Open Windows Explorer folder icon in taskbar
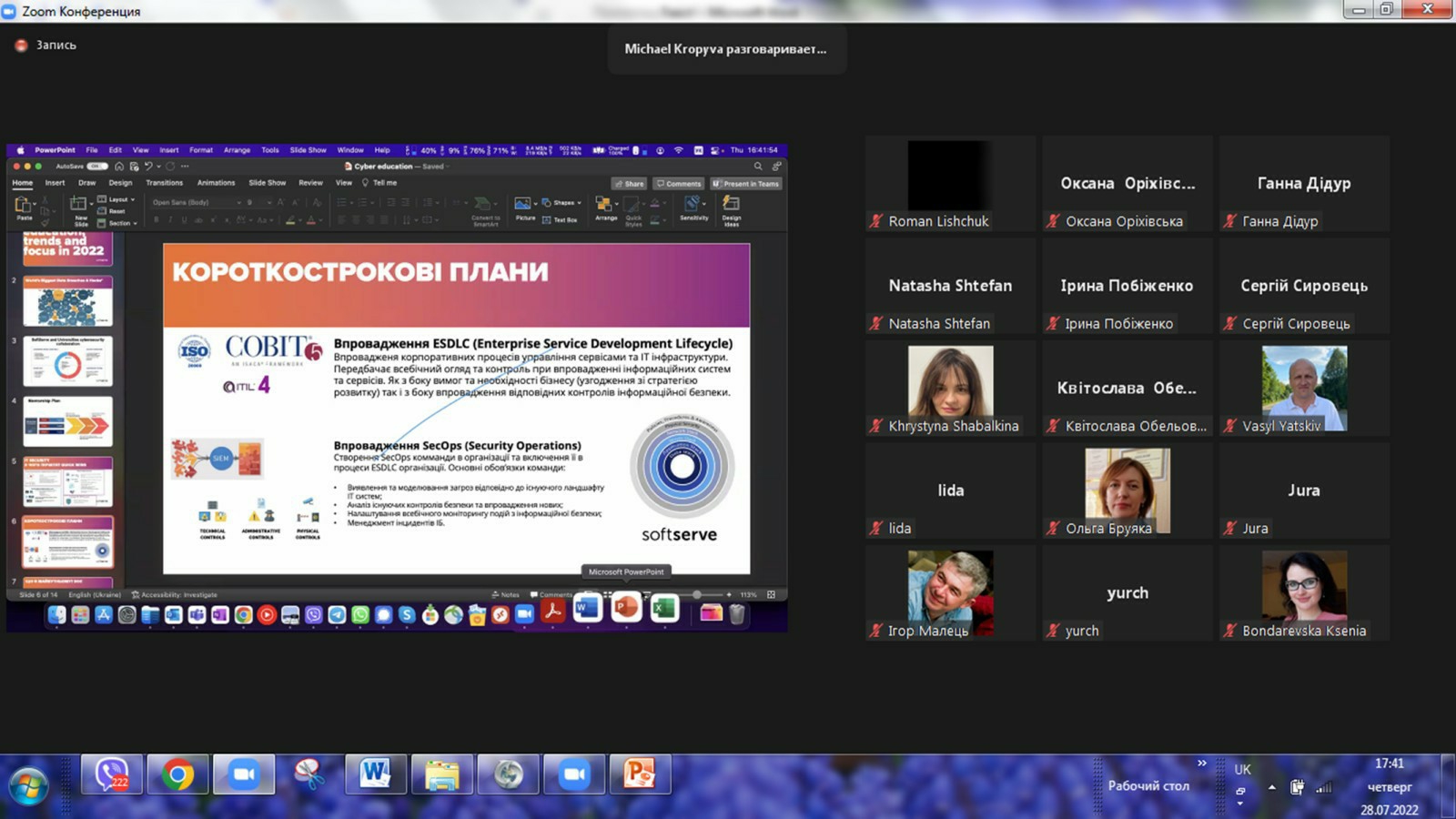1456x819 pixels. click(x=441, y=774)
